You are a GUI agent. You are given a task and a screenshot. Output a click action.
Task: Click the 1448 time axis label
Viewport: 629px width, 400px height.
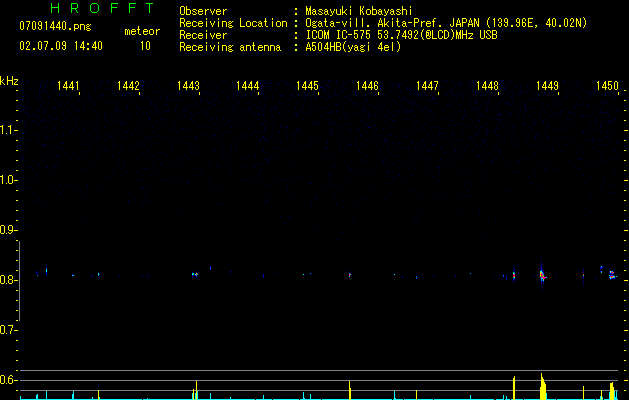pyautogui.click(x=487, y=86)
